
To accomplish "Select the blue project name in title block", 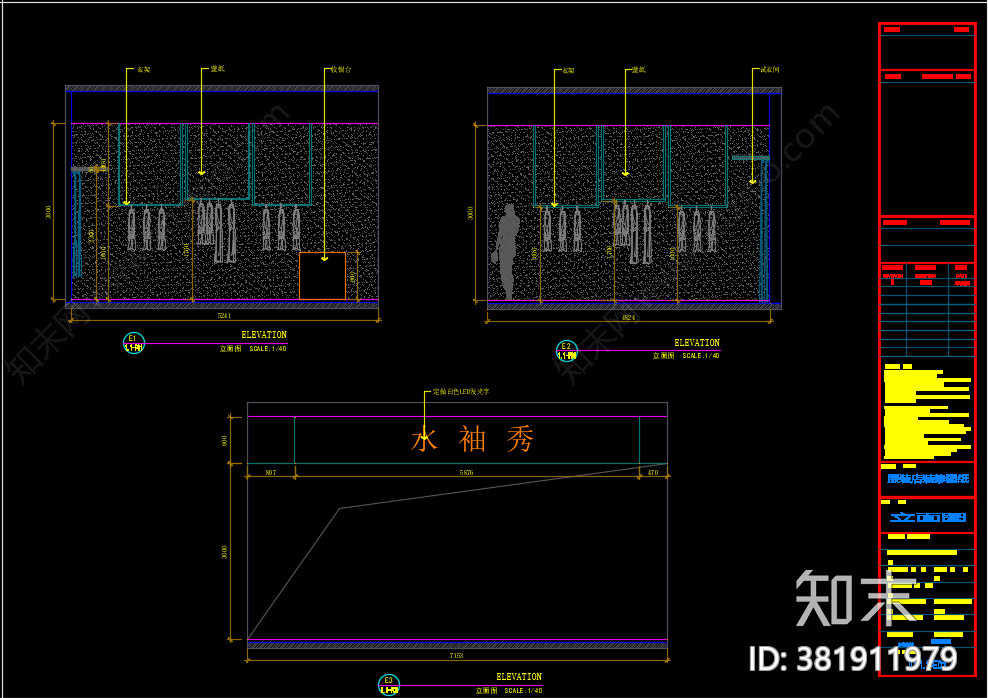I will (x=928, y=479).
